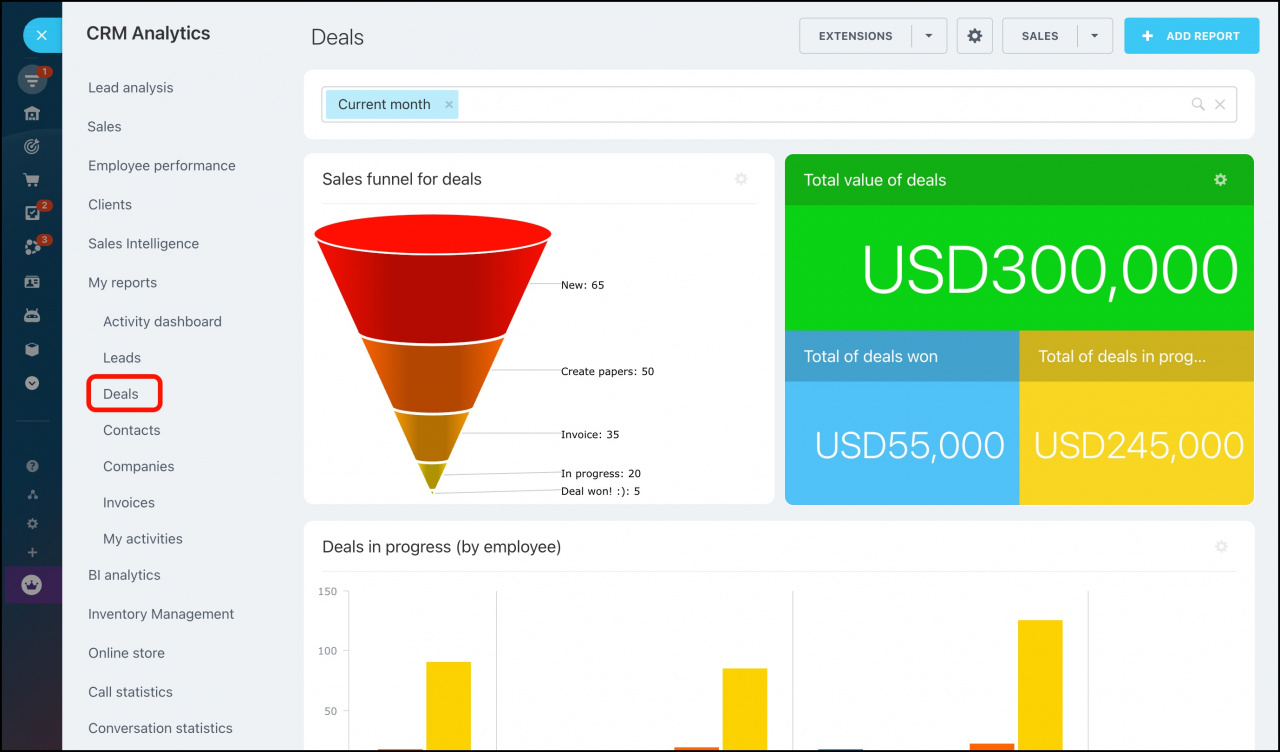Click the 'Create papers: 50' label
The width and height of the screenshot is (1280, 752).
pyautogui.click(x=607, y=372)
